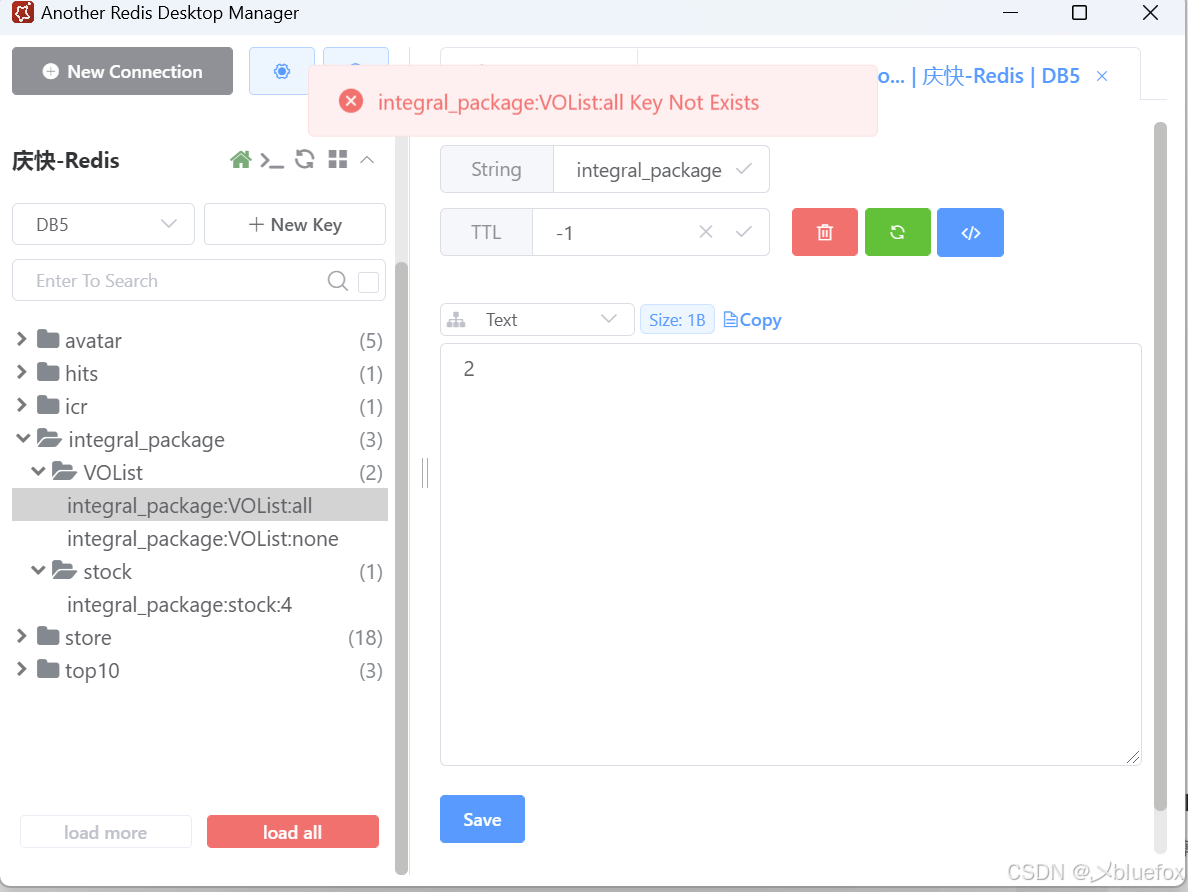
Task: Confirm TTL change with checkmark
Action: (x=744, y=232)
